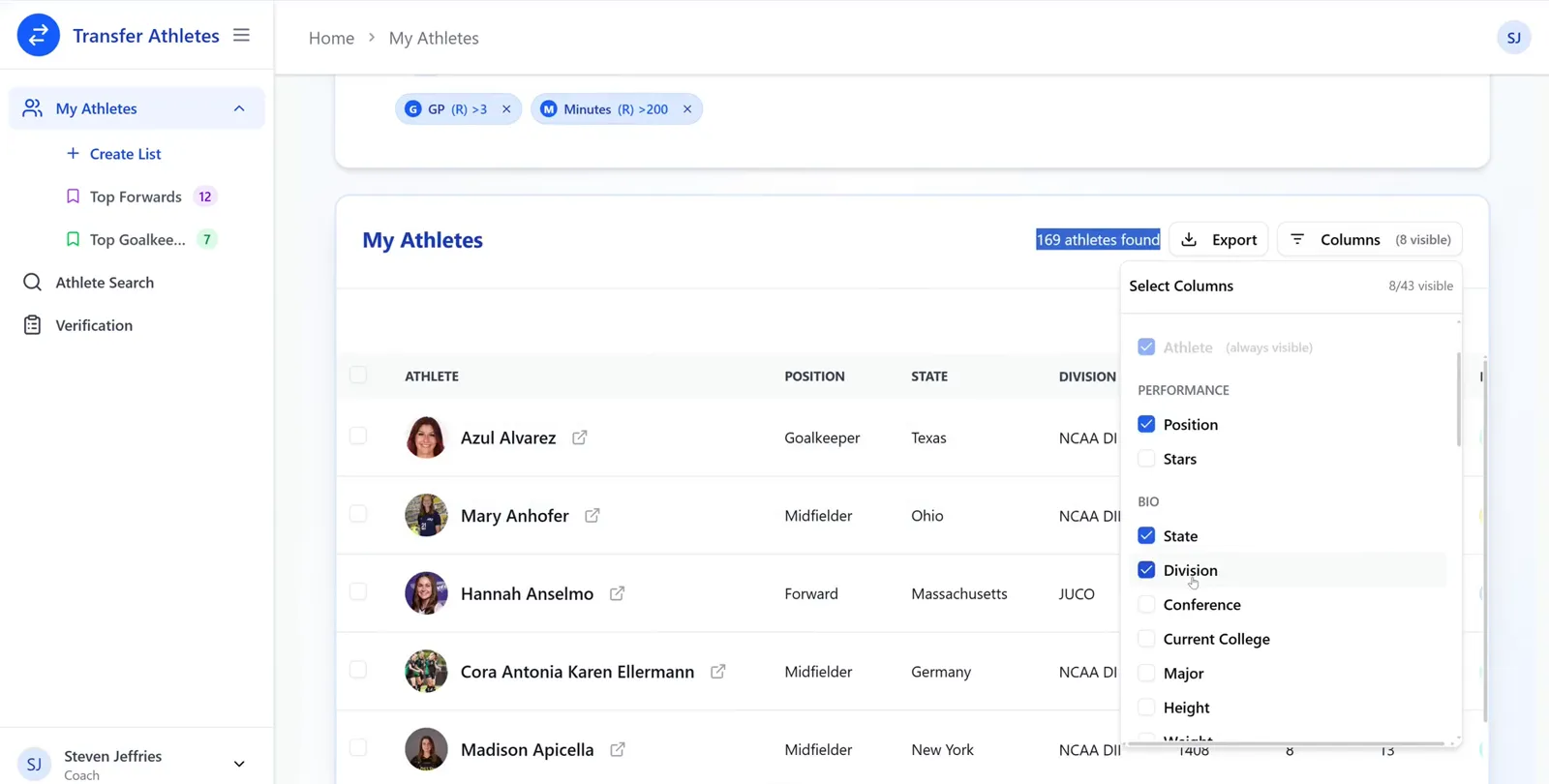Viewport: 1549px width, 784px height.
Task: Open Cora Antonia Karen Ellermann external link icon
Action: [x=718, y=672]
